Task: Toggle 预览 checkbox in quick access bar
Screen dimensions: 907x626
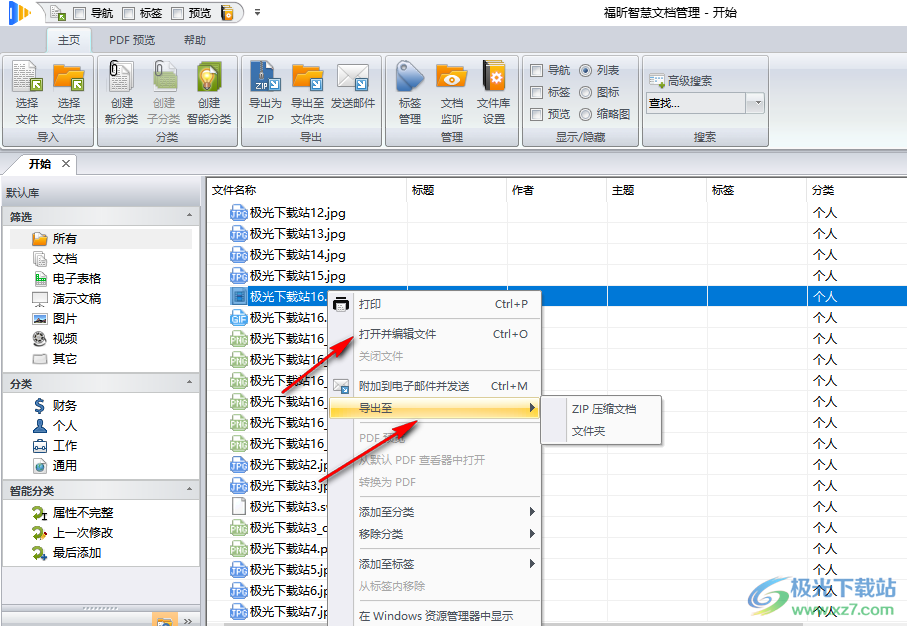Action: click(x=178, y=13)
